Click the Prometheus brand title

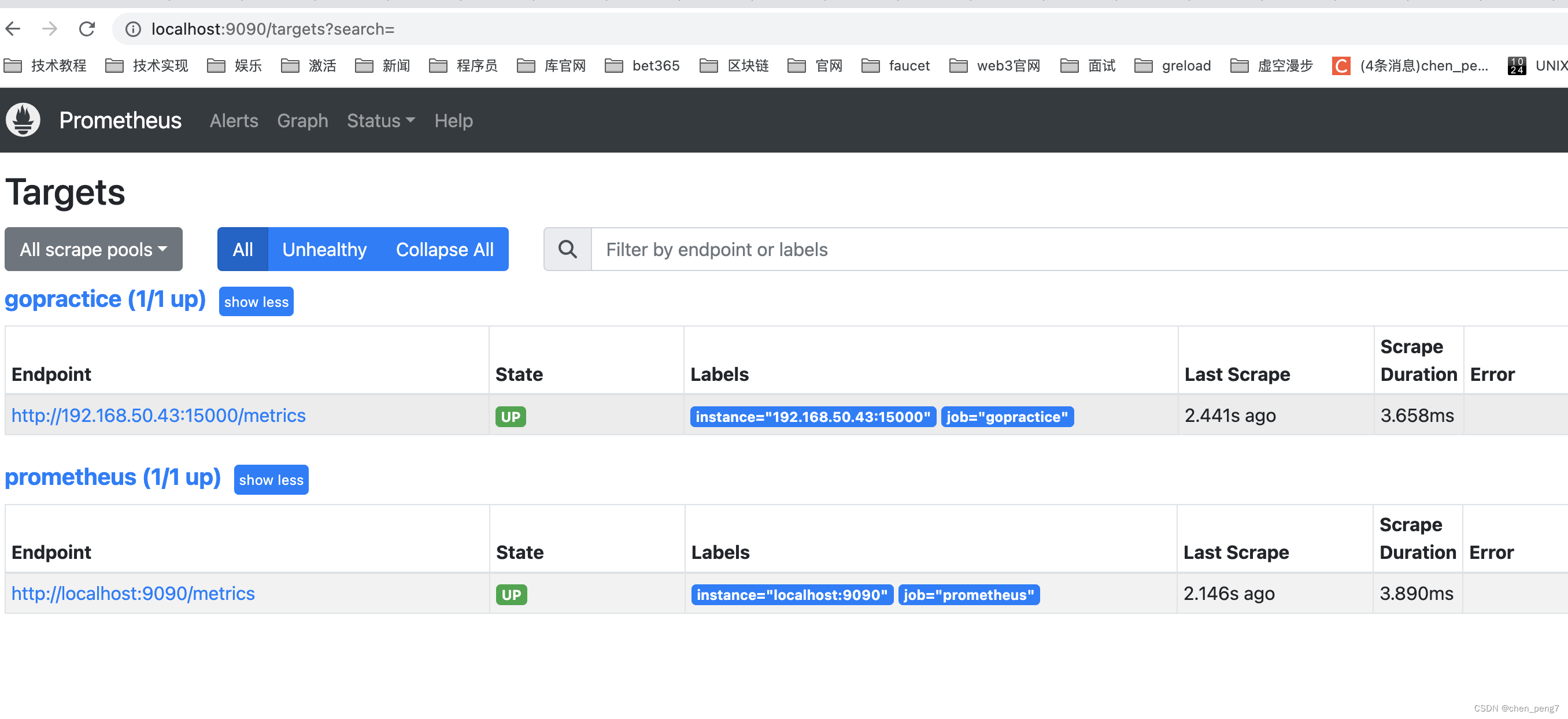click(120, 120)
